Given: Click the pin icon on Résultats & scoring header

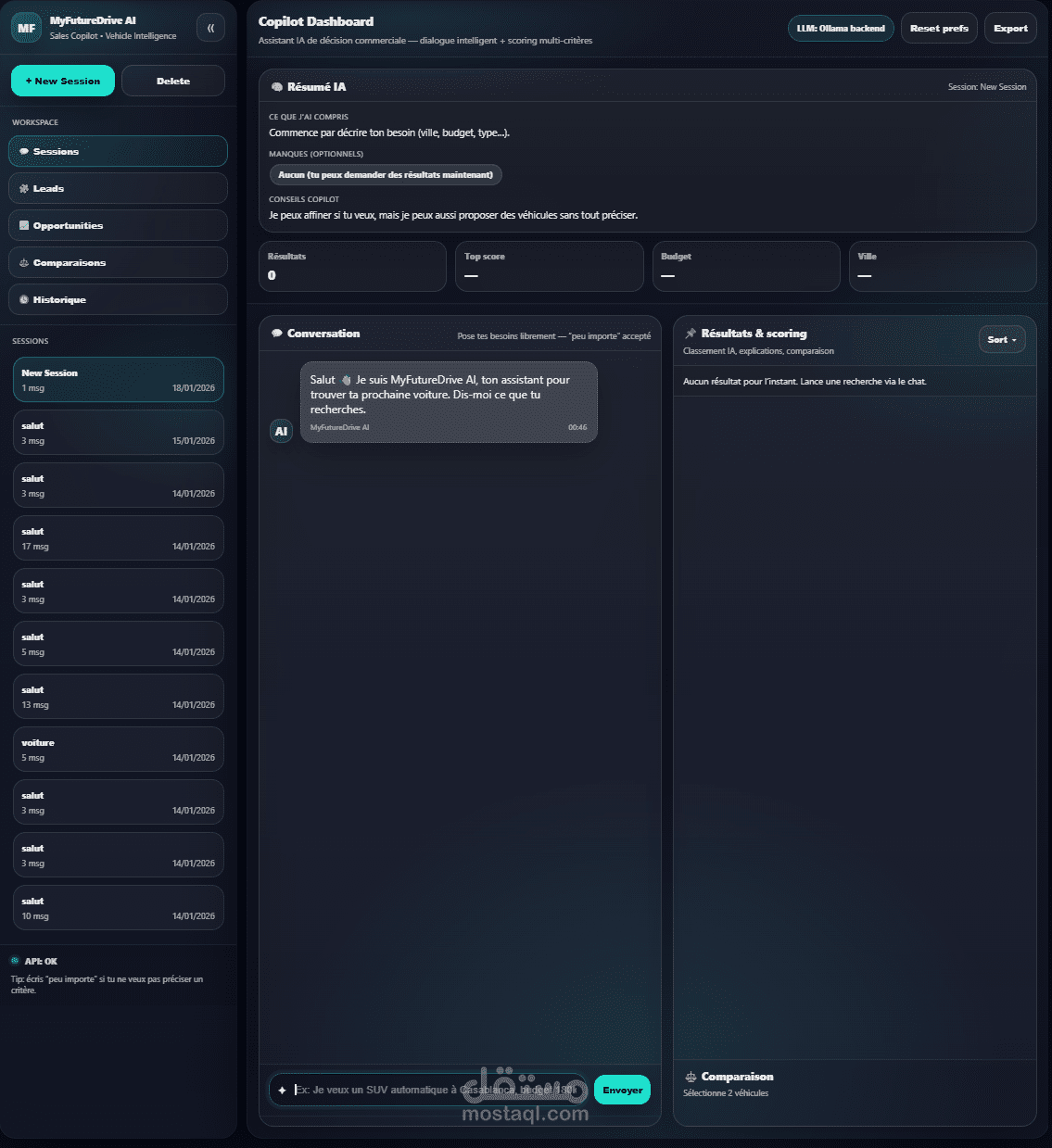Looking at the screenshot, I should point(690,333).
